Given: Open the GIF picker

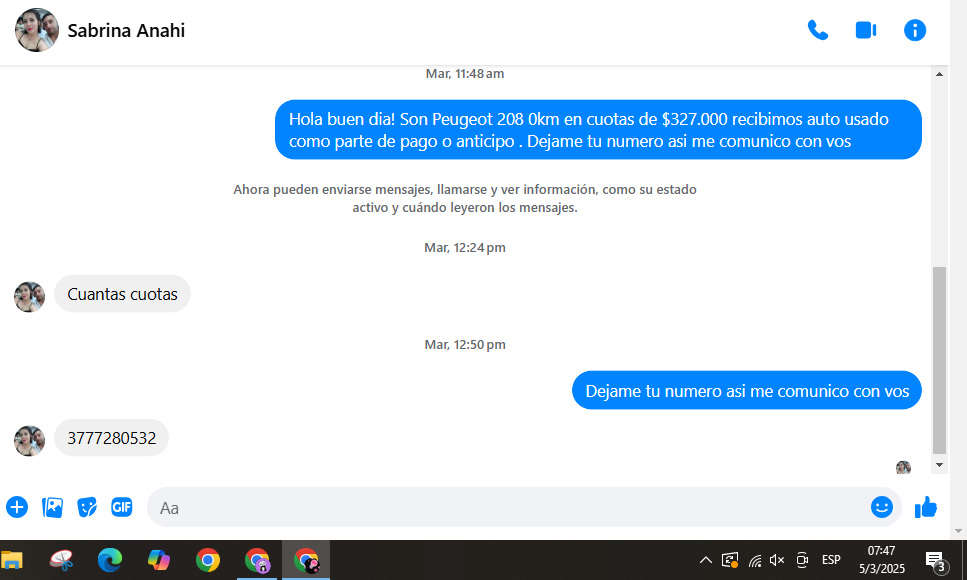Looking at the screenshot, I should click(122, 507).
